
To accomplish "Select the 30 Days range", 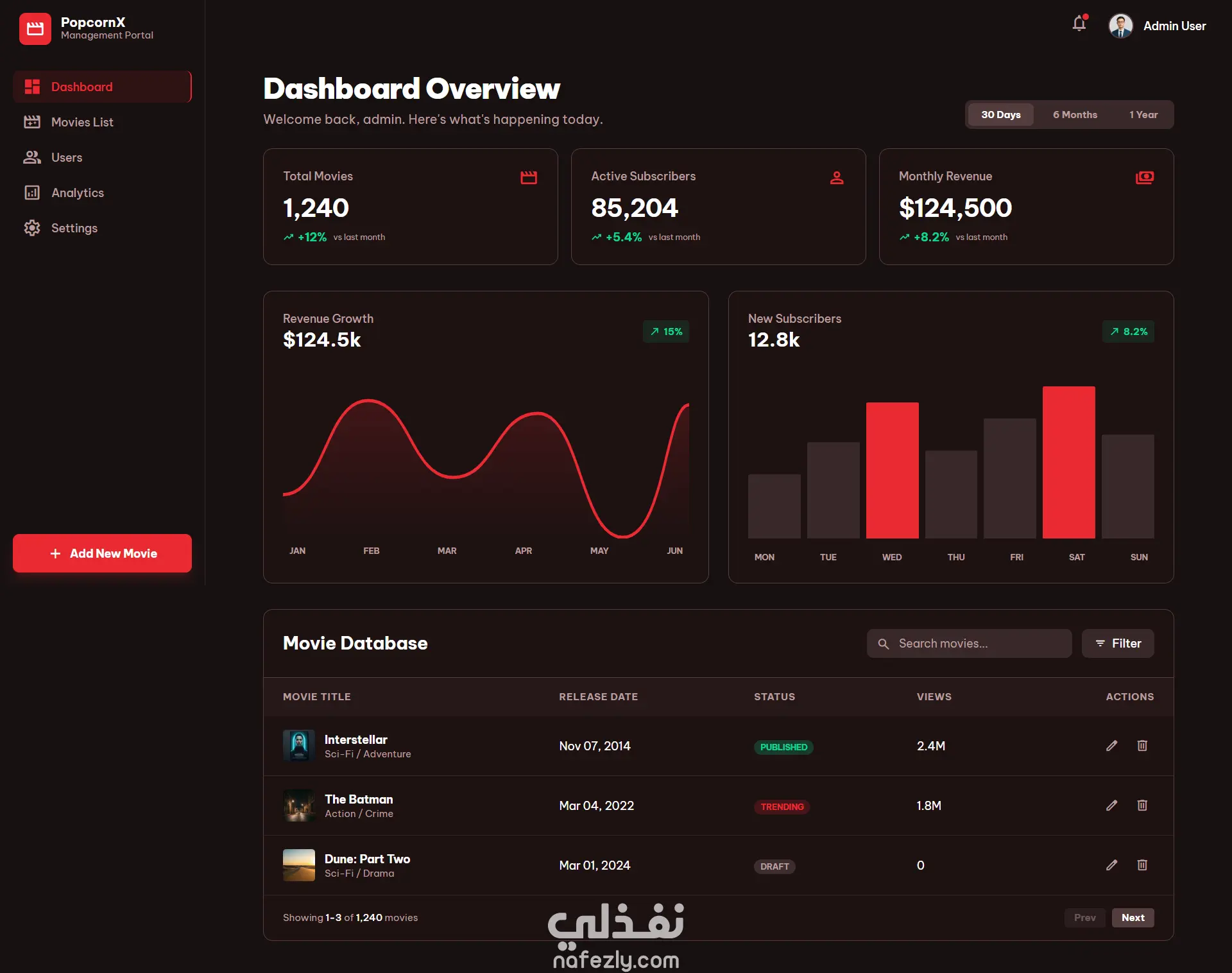I will point(1000,115).
